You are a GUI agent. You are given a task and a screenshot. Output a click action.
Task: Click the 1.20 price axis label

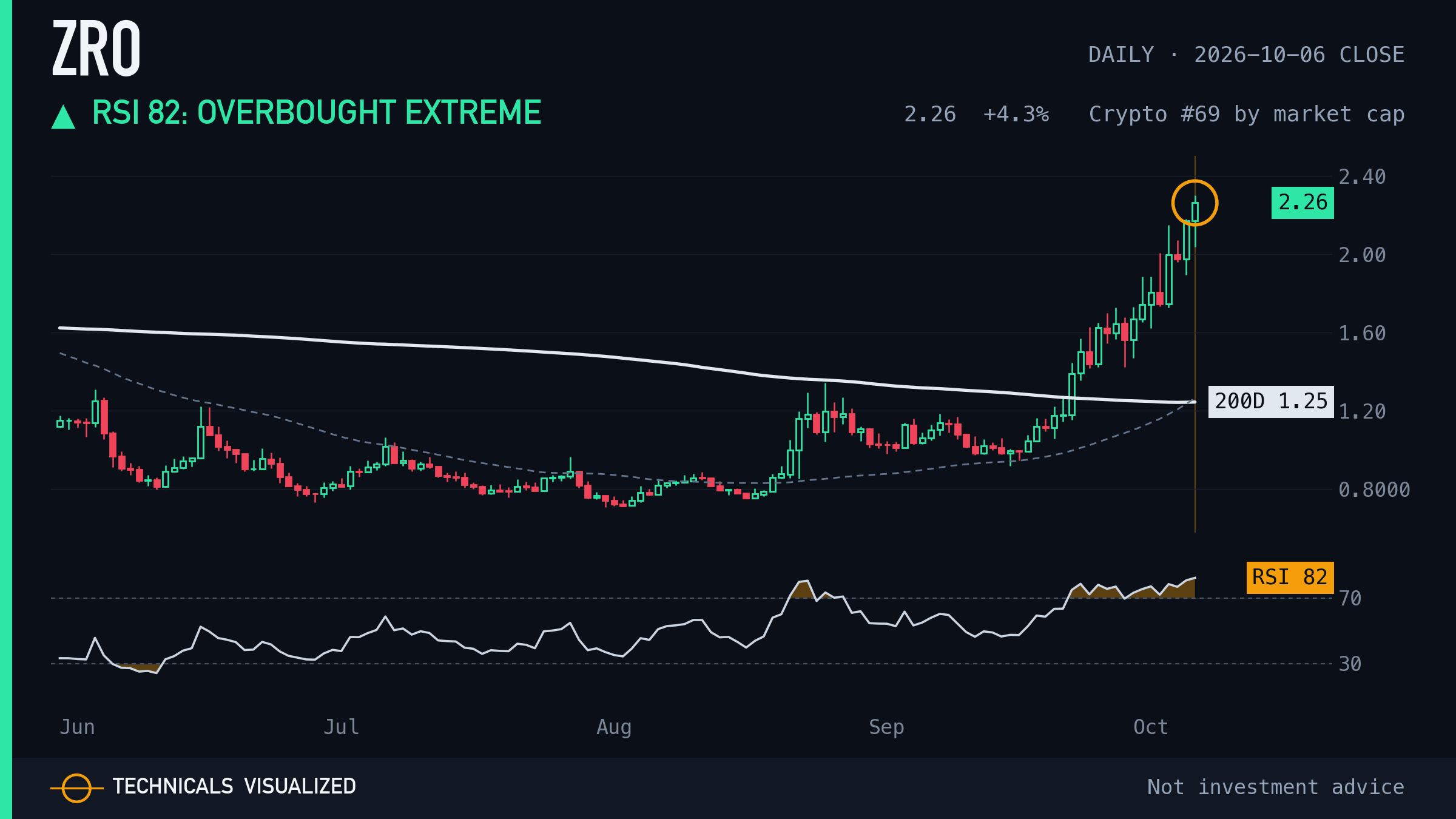[1363, 411]
